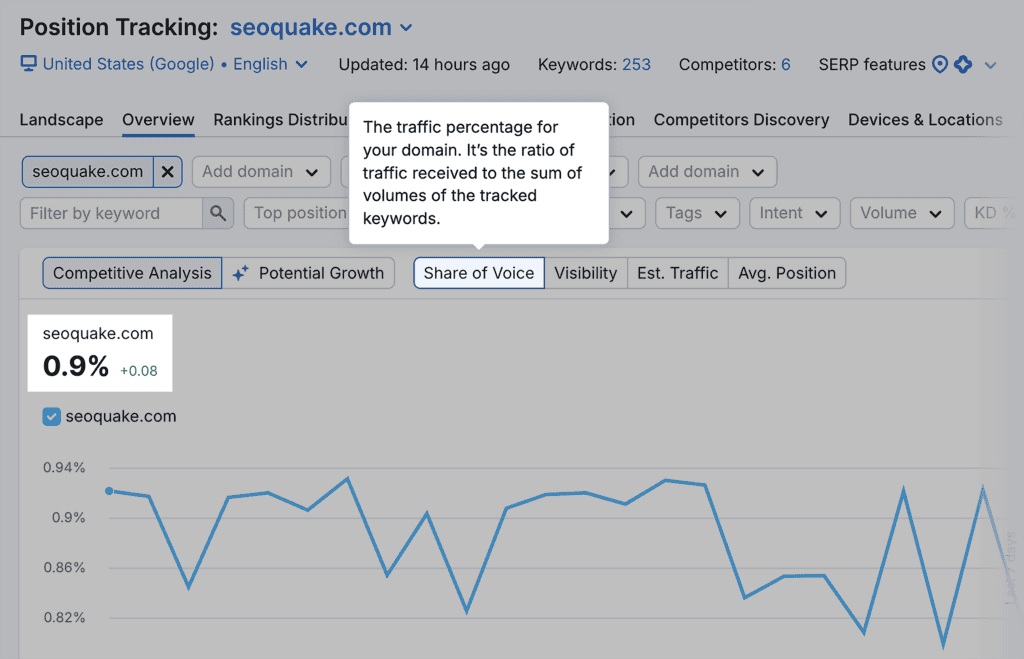Click the four-pointed star icon next to SERP features
This screenshot has height=659, width=1024.
(x=963, y=64)
